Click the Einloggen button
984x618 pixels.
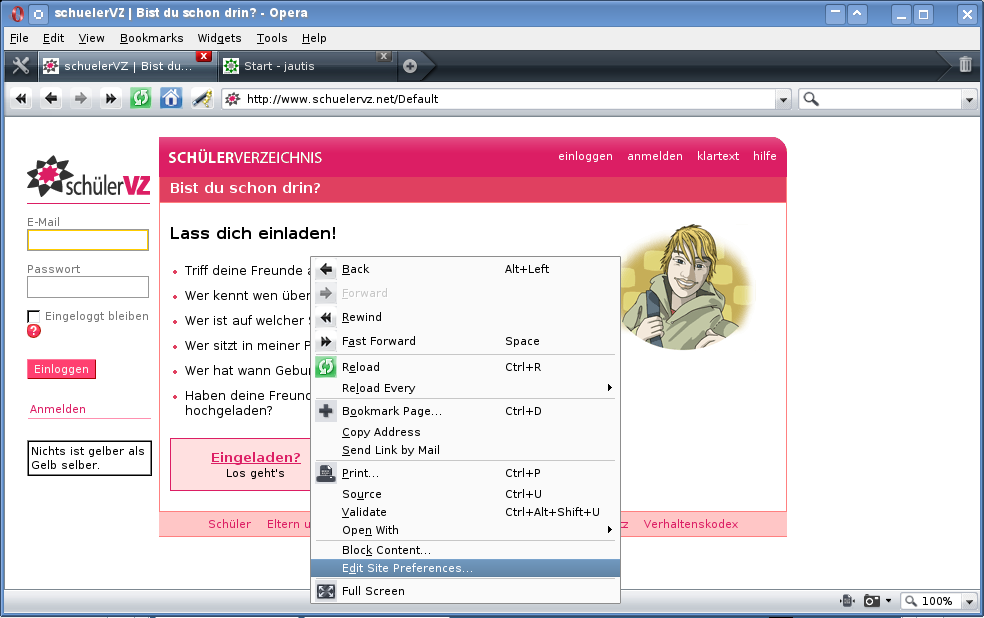coord(62,369)
